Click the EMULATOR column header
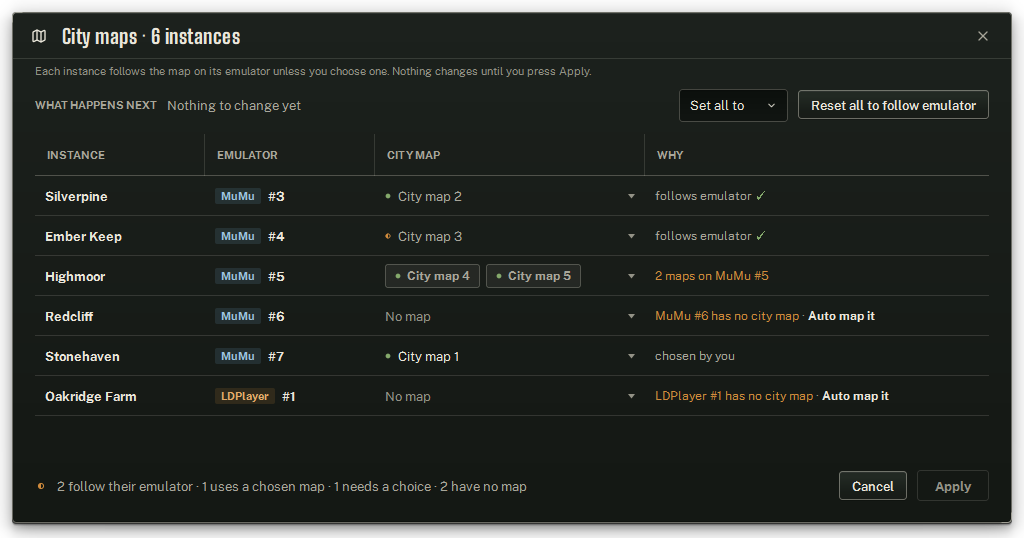Viewport: 1024px width, 538px height. [247, 155]
